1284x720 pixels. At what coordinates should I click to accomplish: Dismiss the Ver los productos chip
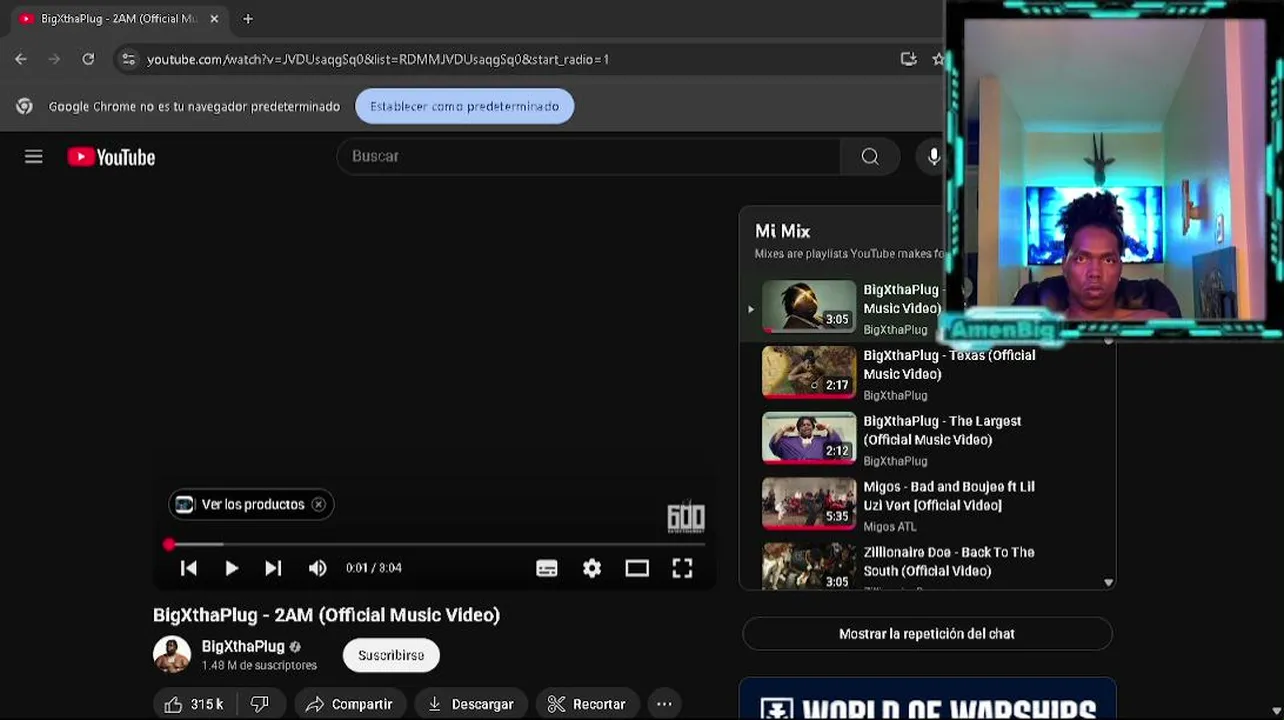[318, 505]
